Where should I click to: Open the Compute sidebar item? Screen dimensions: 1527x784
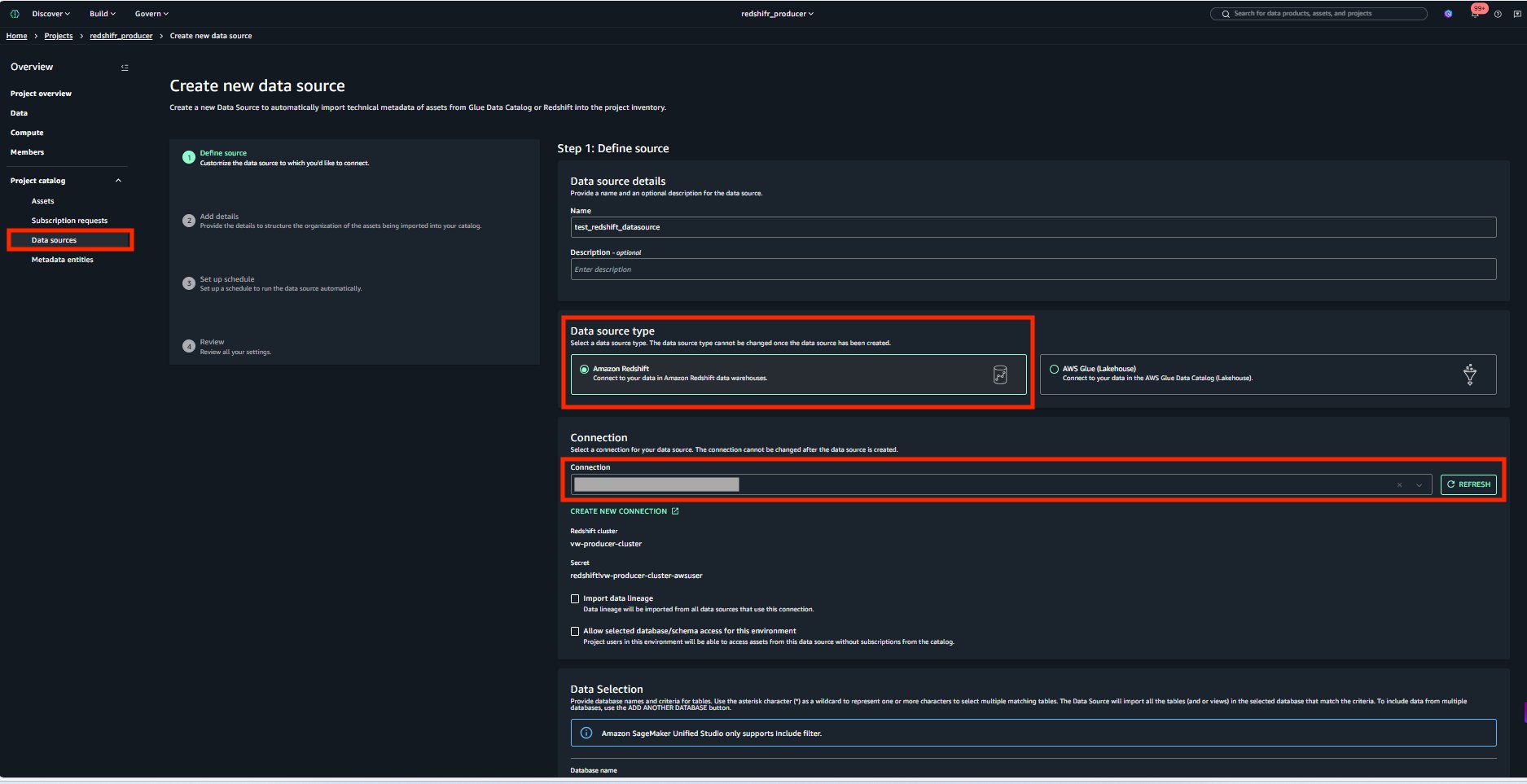(27, 133)
